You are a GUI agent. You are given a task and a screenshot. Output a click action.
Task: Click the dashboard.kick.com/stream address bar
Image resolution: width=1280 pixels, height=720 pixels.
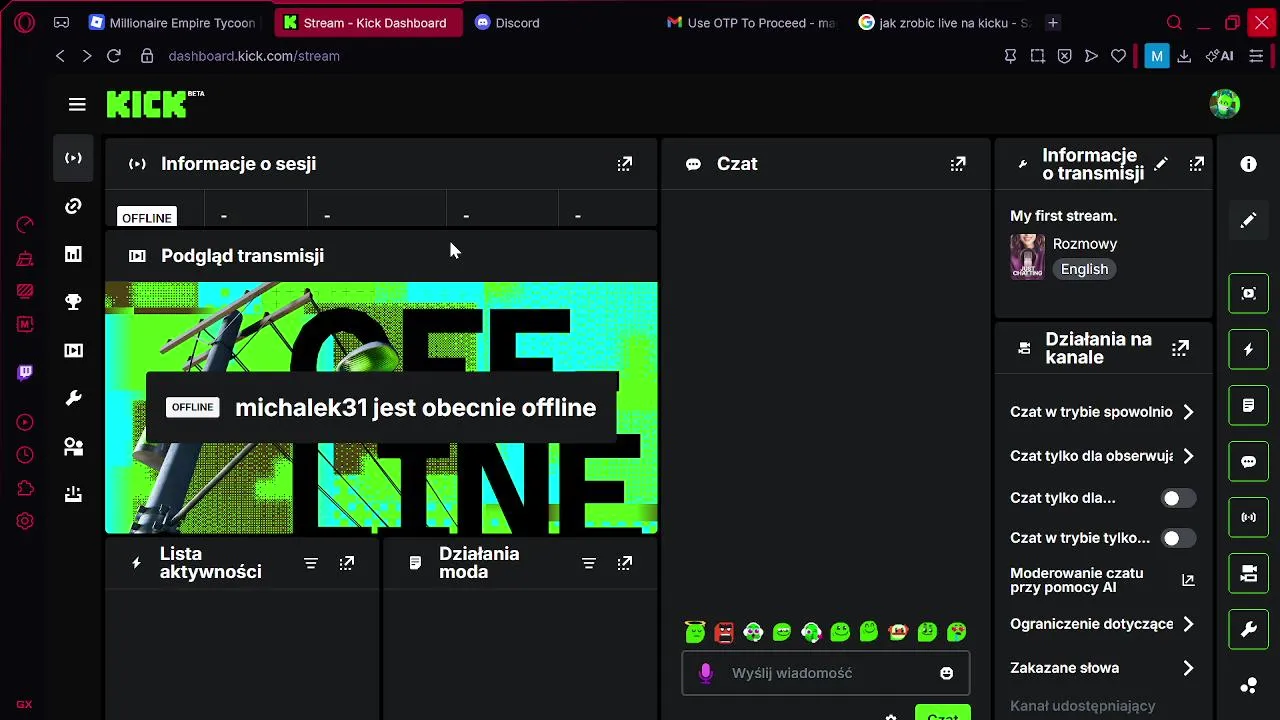(254, 56)
